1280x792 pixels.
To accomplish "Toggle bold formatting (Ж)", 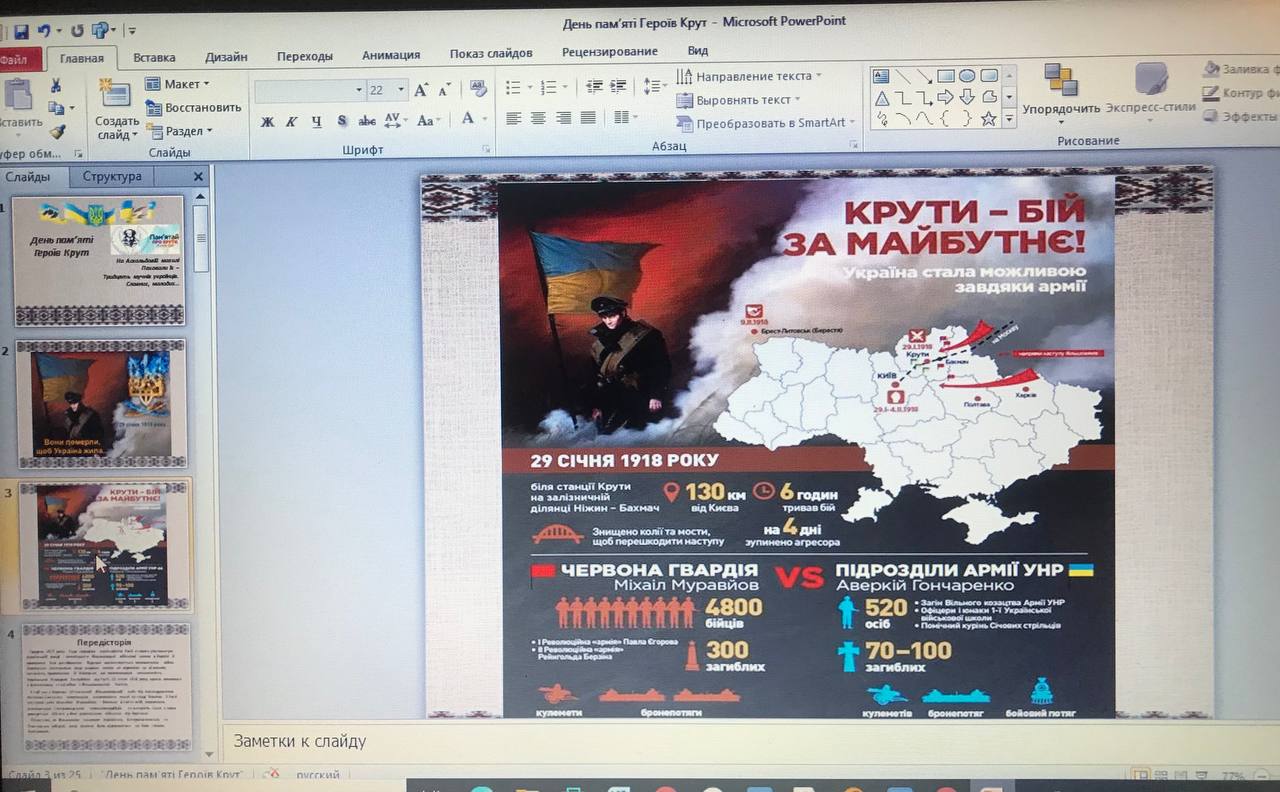I will [x=267, y=122].
